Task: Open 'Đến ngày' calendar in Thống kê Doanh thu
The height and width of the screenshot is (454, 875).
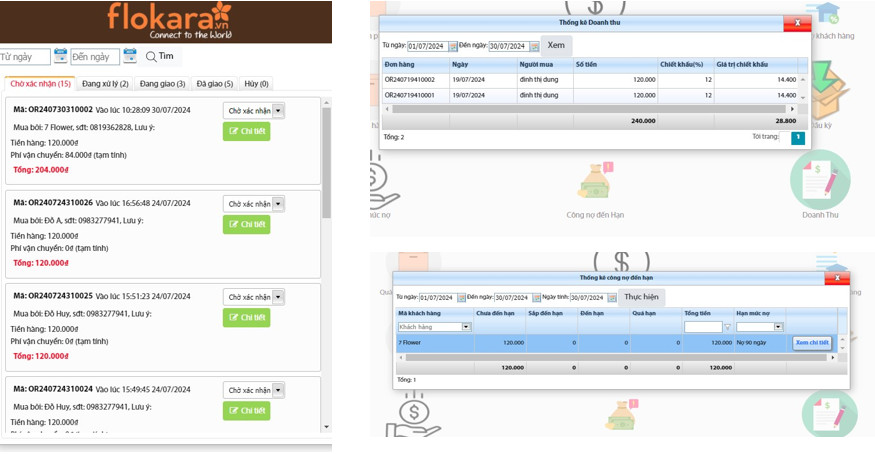Action: [535, 46]
